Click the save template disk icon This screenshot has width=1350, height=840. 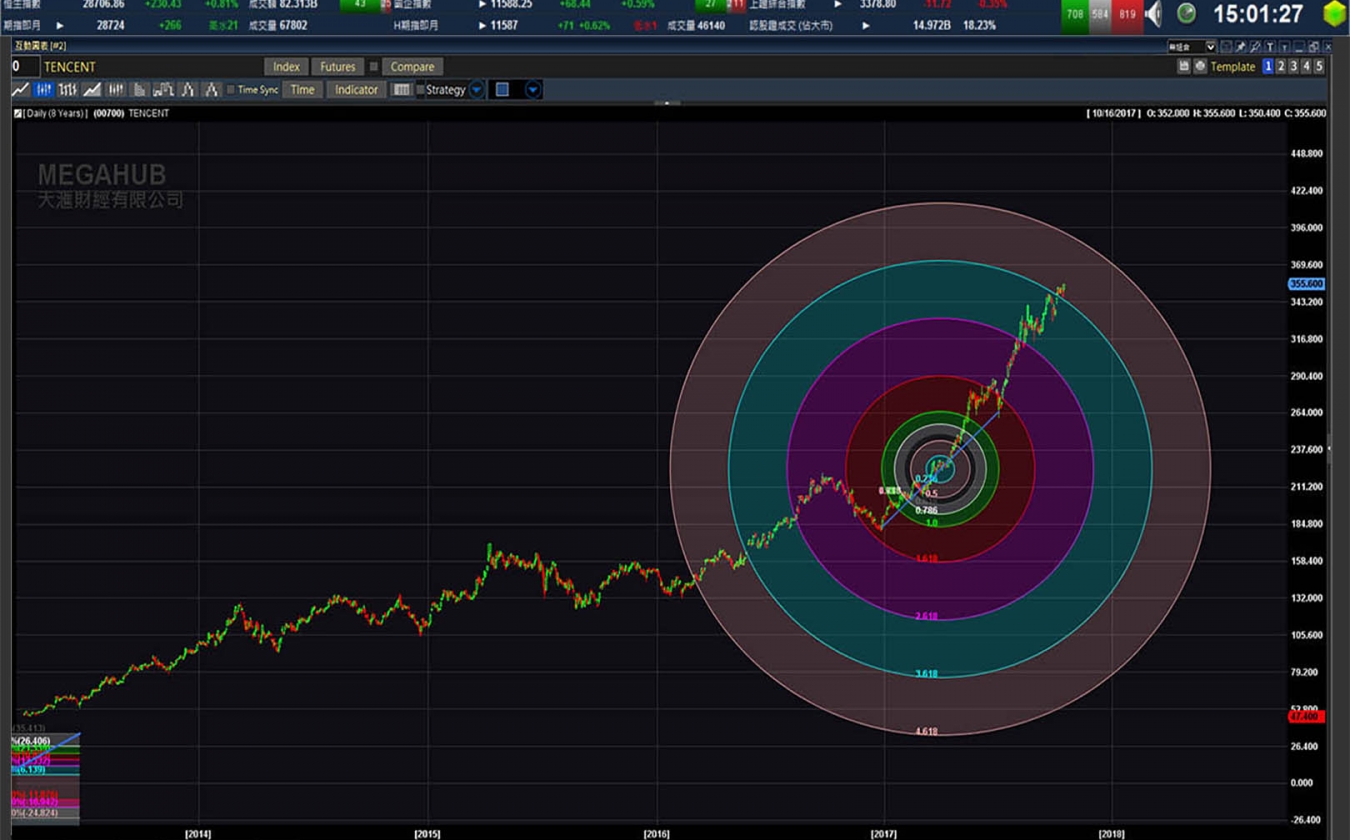click(1183, 66)
